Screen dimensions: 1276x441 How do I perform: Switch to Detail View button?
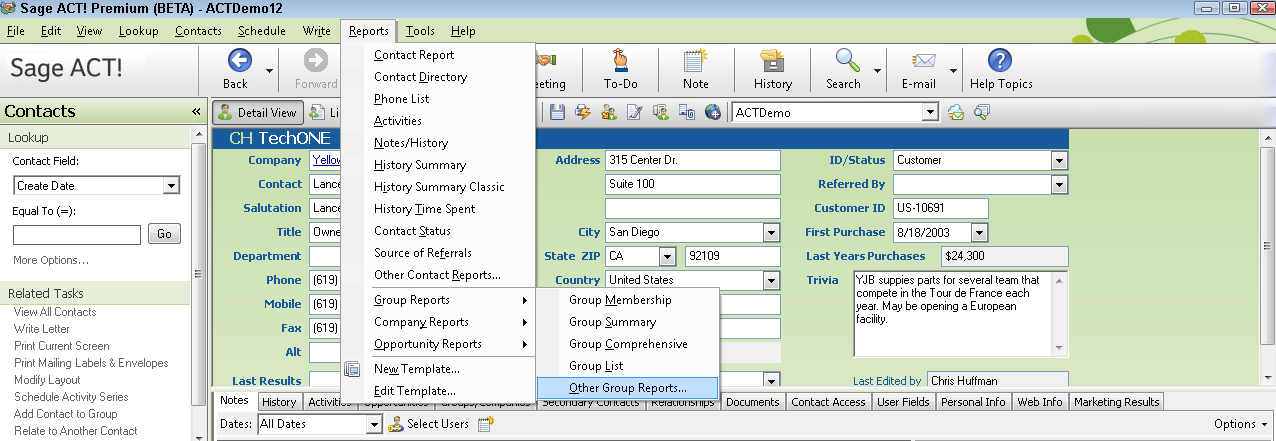pos(257,113)
